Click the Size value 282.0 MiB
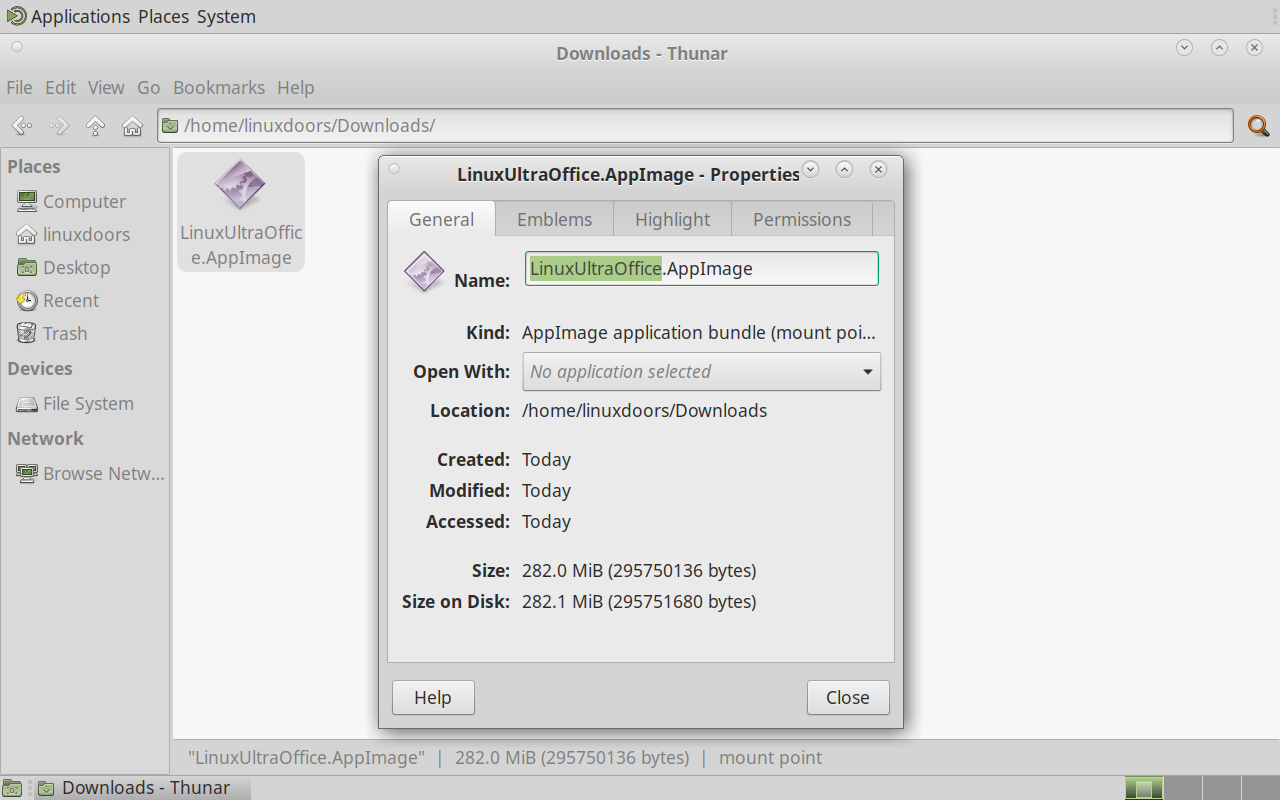 [639, 570]
